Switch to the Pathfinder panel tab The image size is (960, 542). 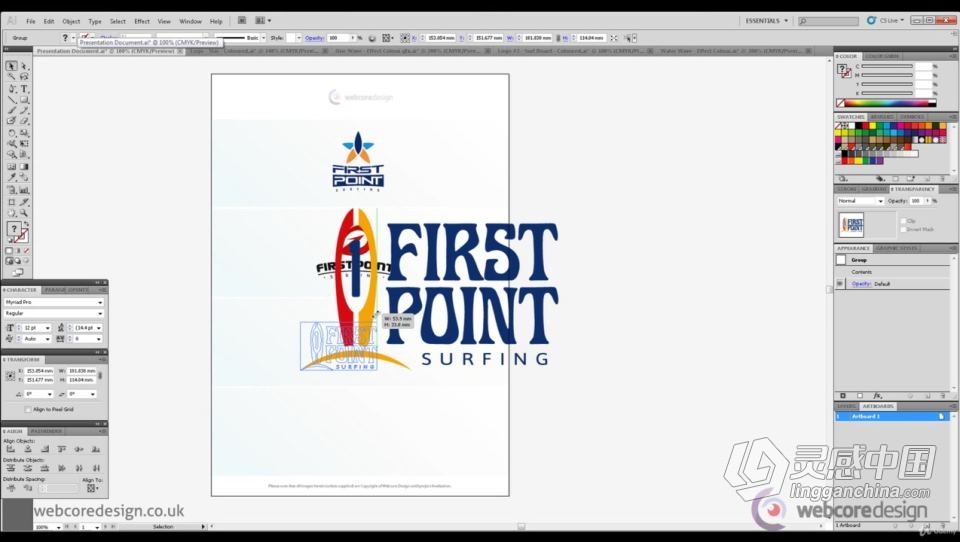47,431
